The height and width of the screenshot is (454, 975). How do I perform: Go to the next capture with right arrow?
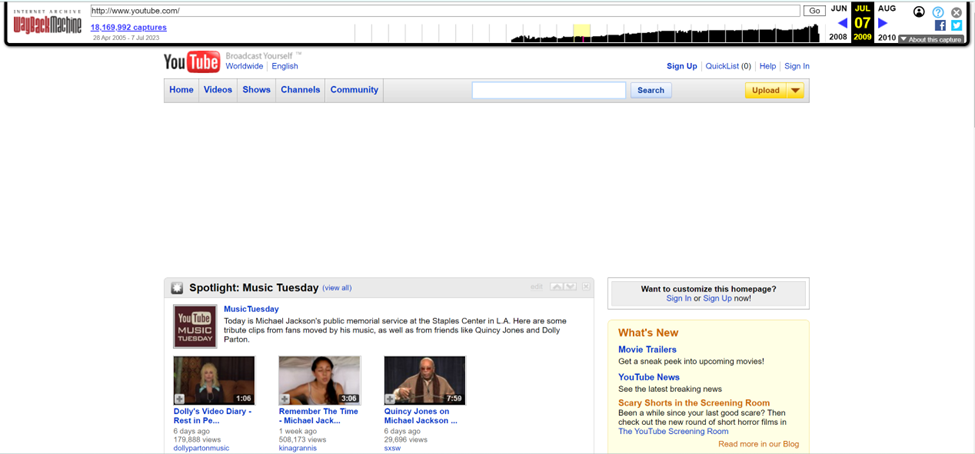[882, 23]
